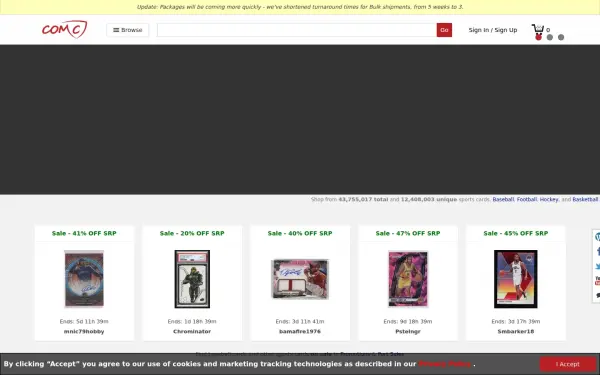Click the '43,755,017 total' cards count

coord(363,199)
